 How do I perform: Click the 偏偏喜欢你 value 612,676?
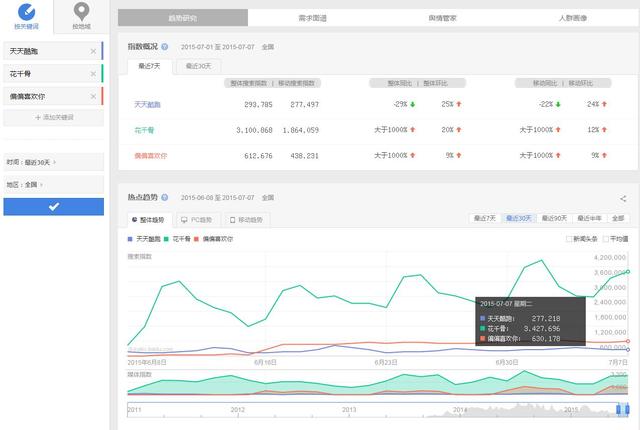click(258, 156)
